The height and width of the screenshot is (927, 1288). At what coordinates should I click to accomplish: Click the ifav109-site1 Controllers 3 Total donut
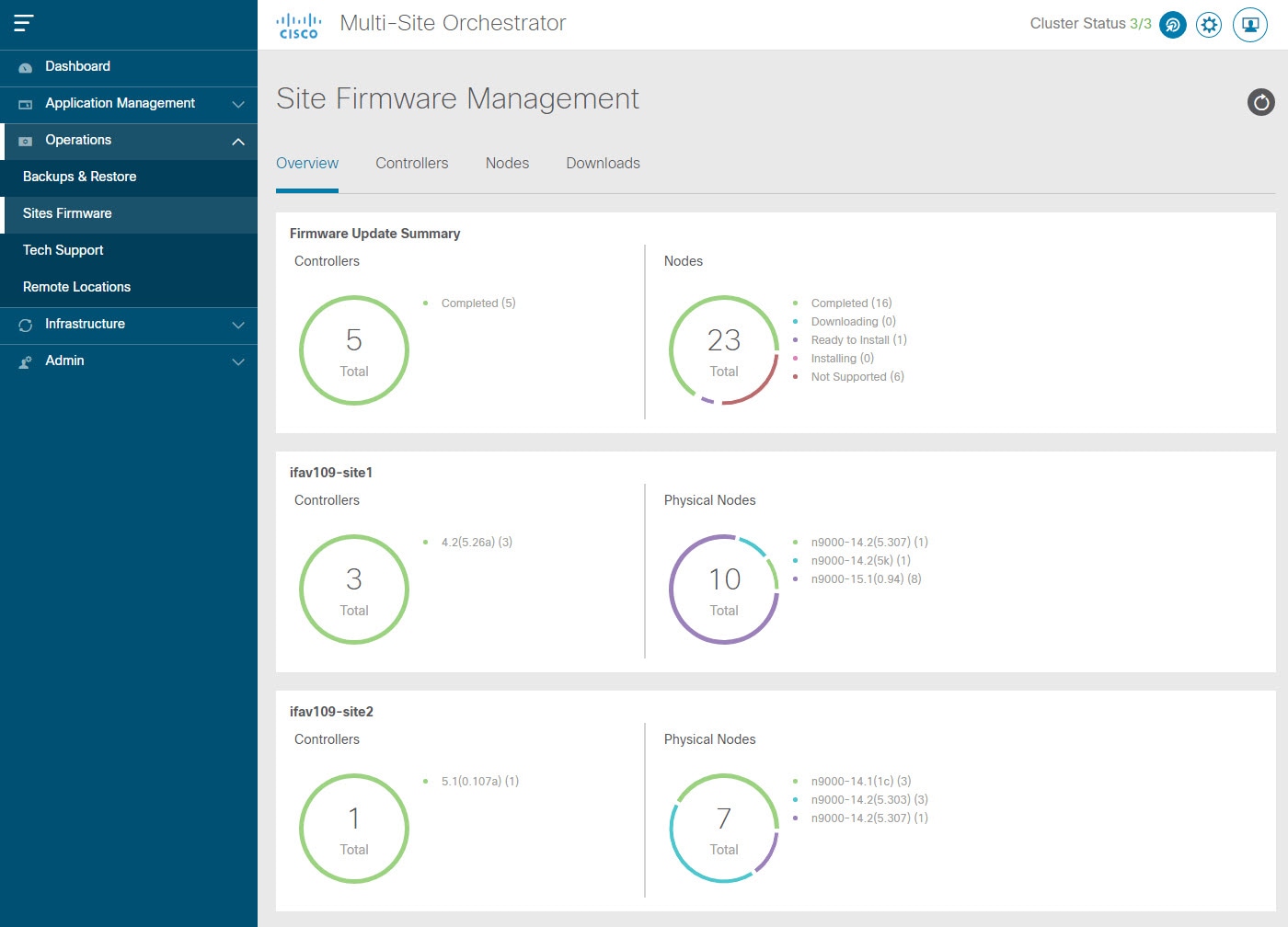click(354, 589)
